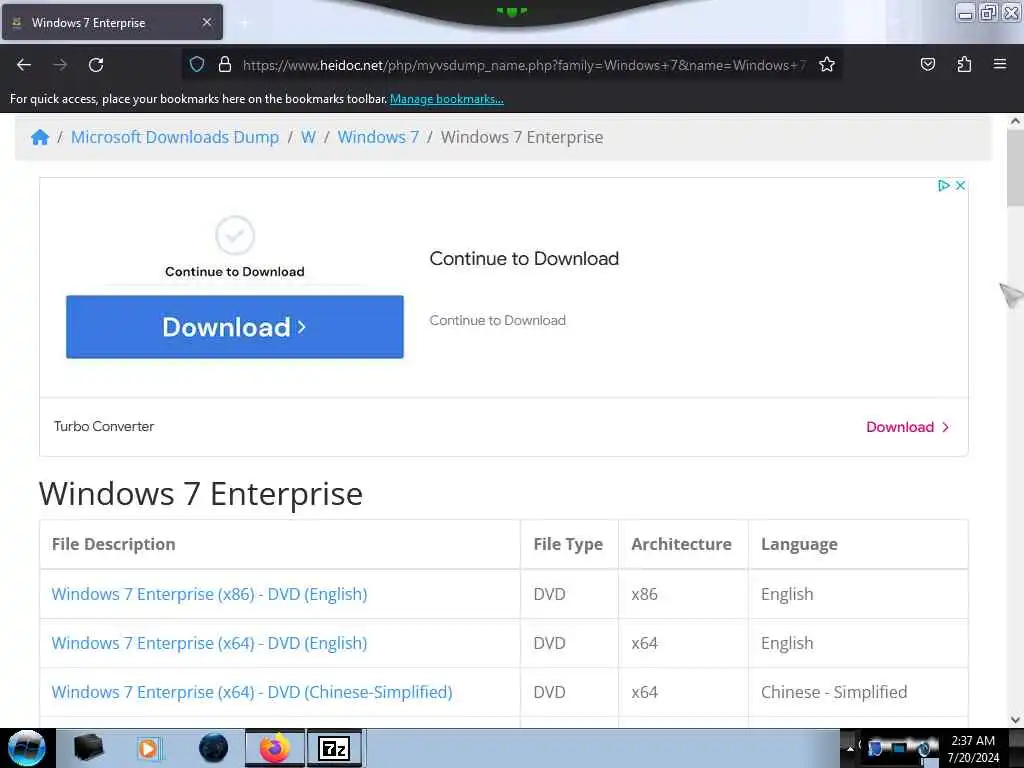Click the Continue to Download ad headline
Viewport: 1024px width, 768px height.
tap(524, 259)
